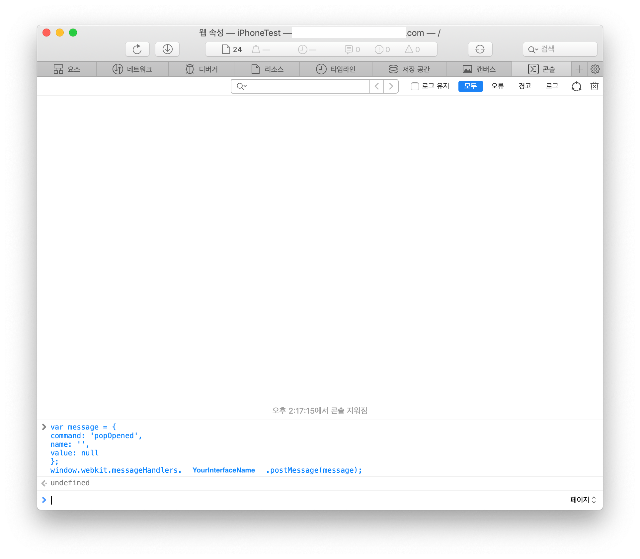Go to previous console search result
Image resolution: width=640 pixels, height=559 pixels.
point(377,86)
